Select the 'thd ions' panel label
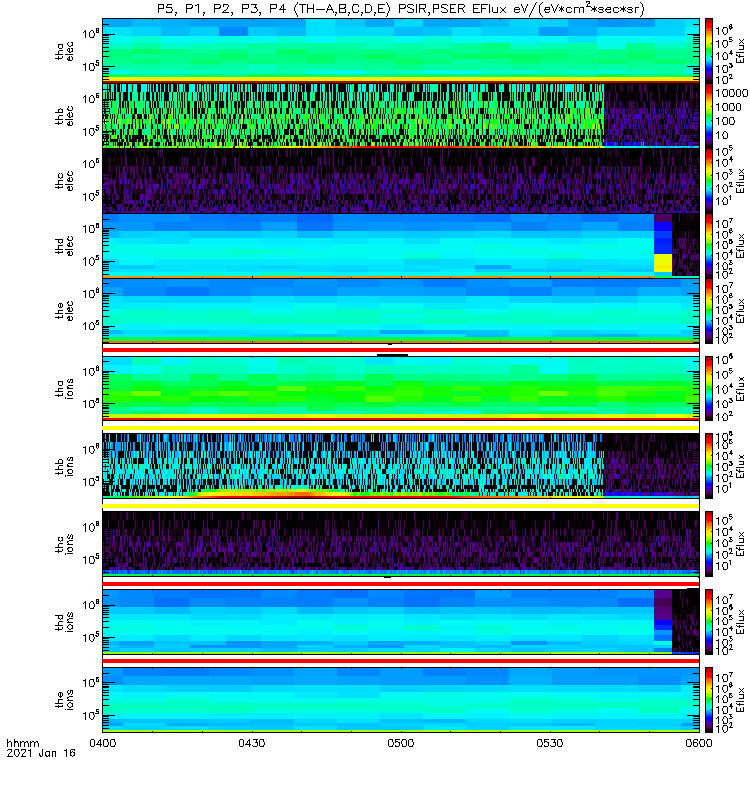This screenshot has width=750, height=800. click(x=64, y=621)
